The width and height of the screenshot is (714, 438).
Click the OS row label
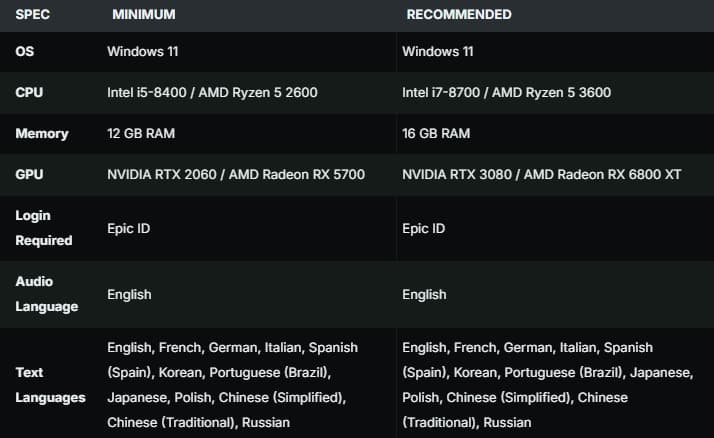click(x=24, y=52)
